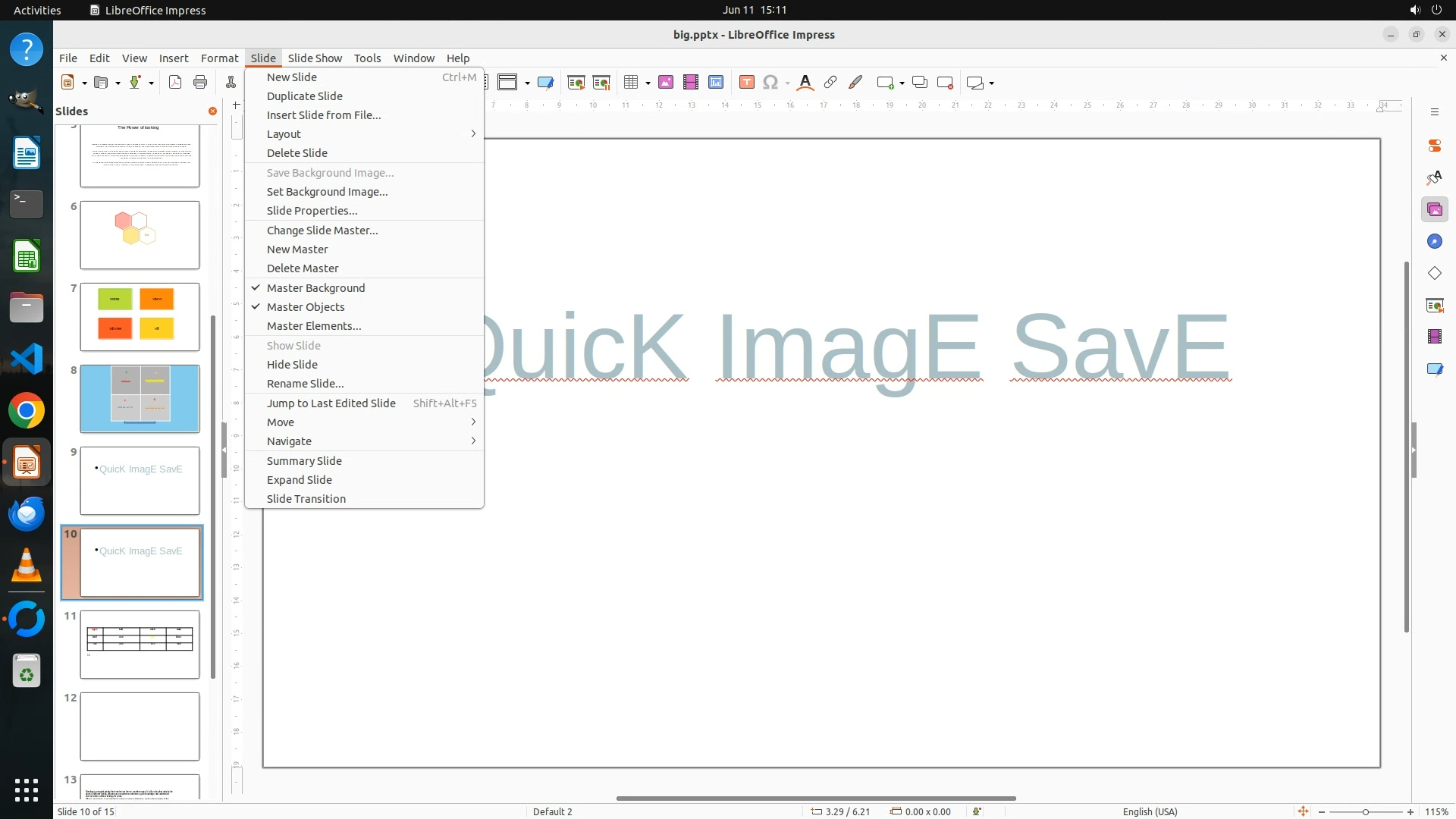This screenshot has width=1456, height=819.
Task: Click the Print toolbar icon
Action: (200, 83)
